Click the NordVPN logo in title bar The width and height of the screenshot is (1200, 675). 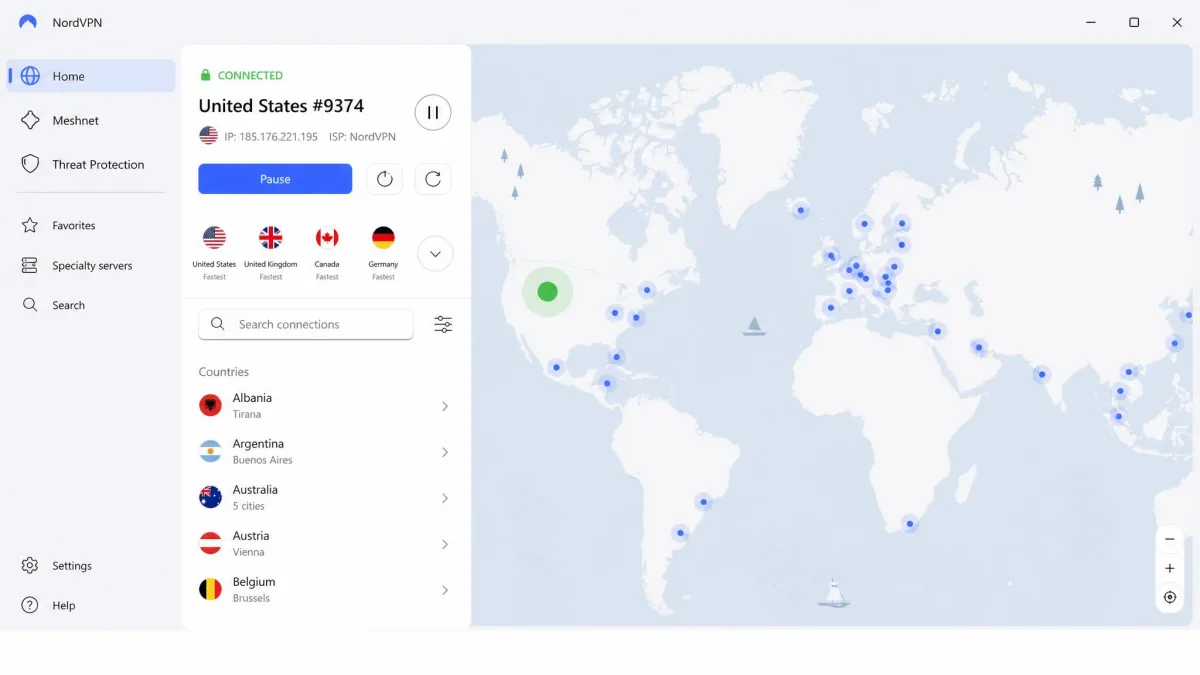tap(28, 22)
